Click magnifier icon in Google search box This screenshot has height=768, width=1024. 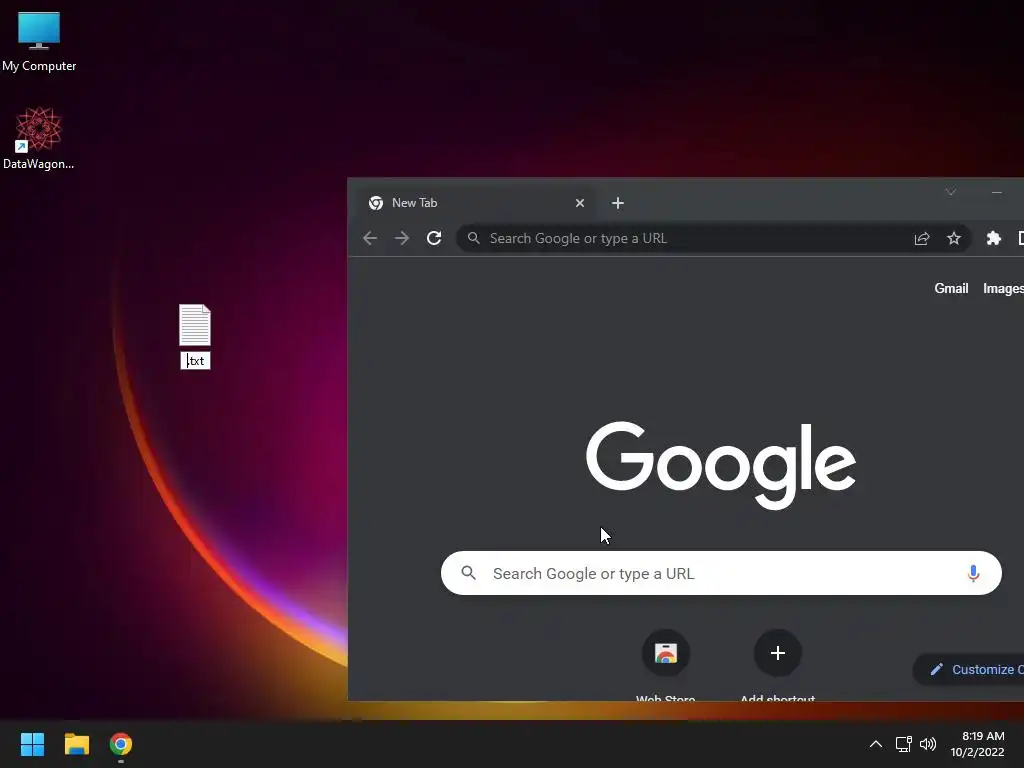(468, 573)
